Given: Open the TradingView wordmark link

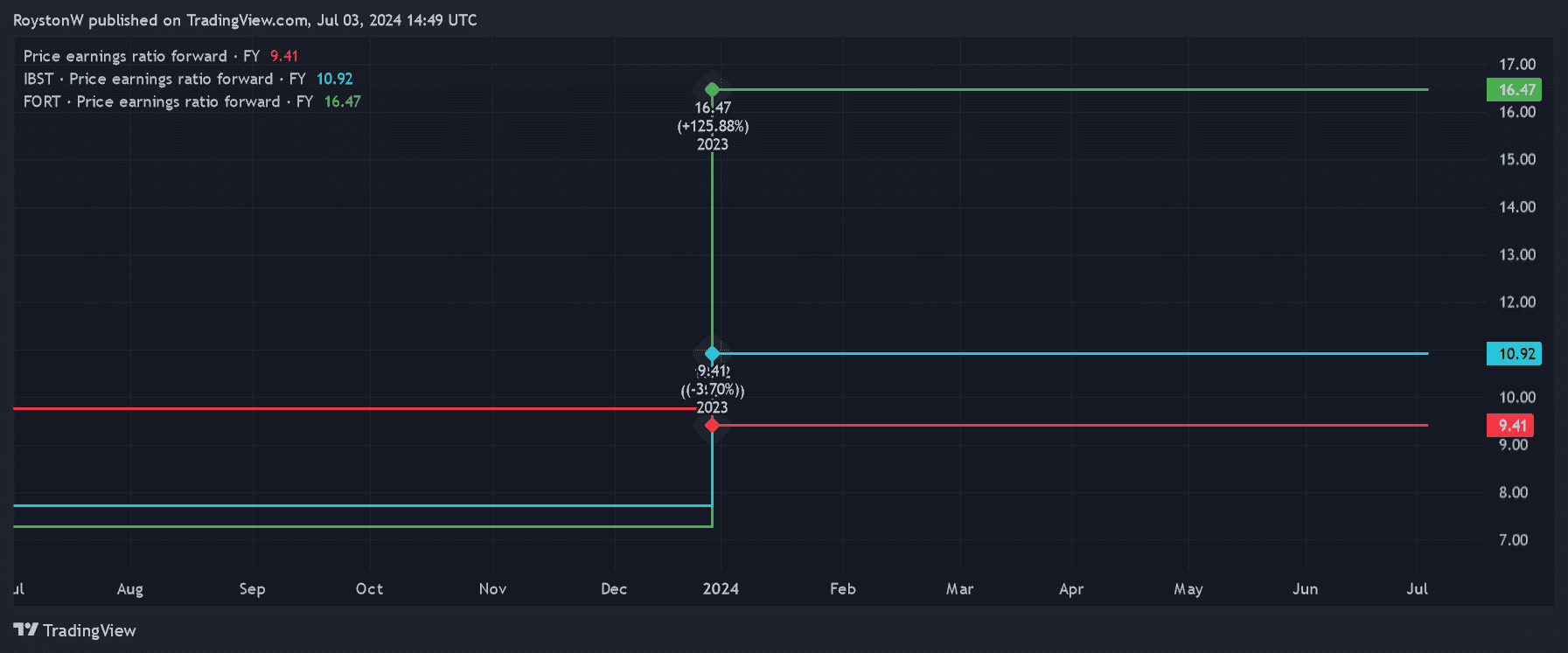Looking at the screenshot, I should point(89,630).
